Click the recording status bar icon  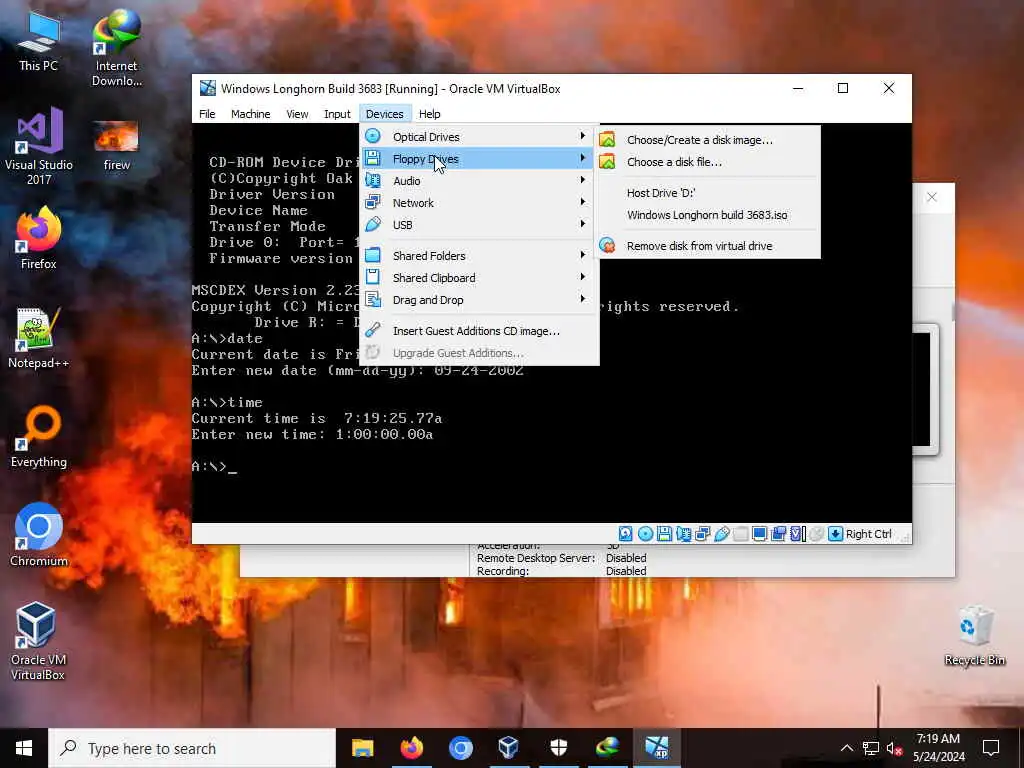click(x=778, y=534)
